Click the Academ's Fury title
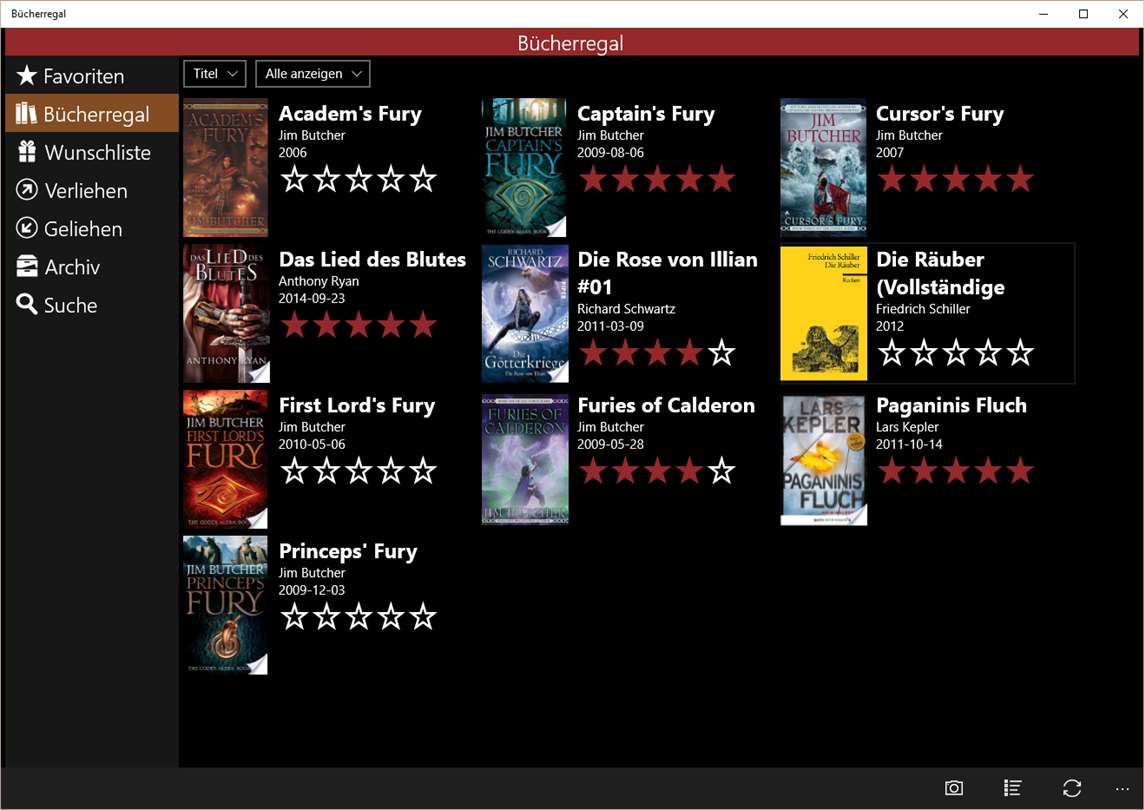 pyautogui.click(x=350, y=114)
